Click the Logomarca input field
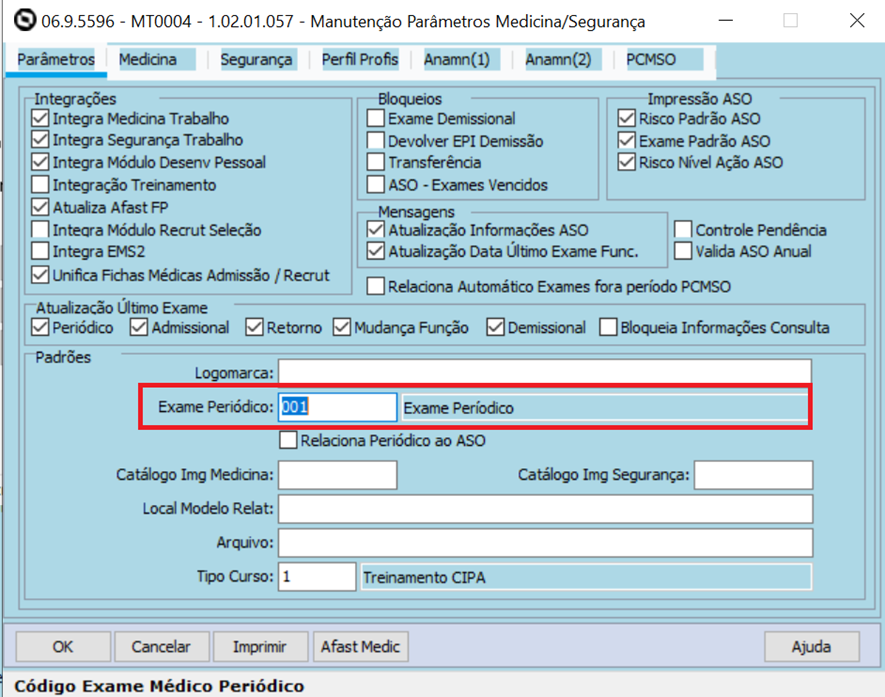885x697 pixels. click(545, 372)
